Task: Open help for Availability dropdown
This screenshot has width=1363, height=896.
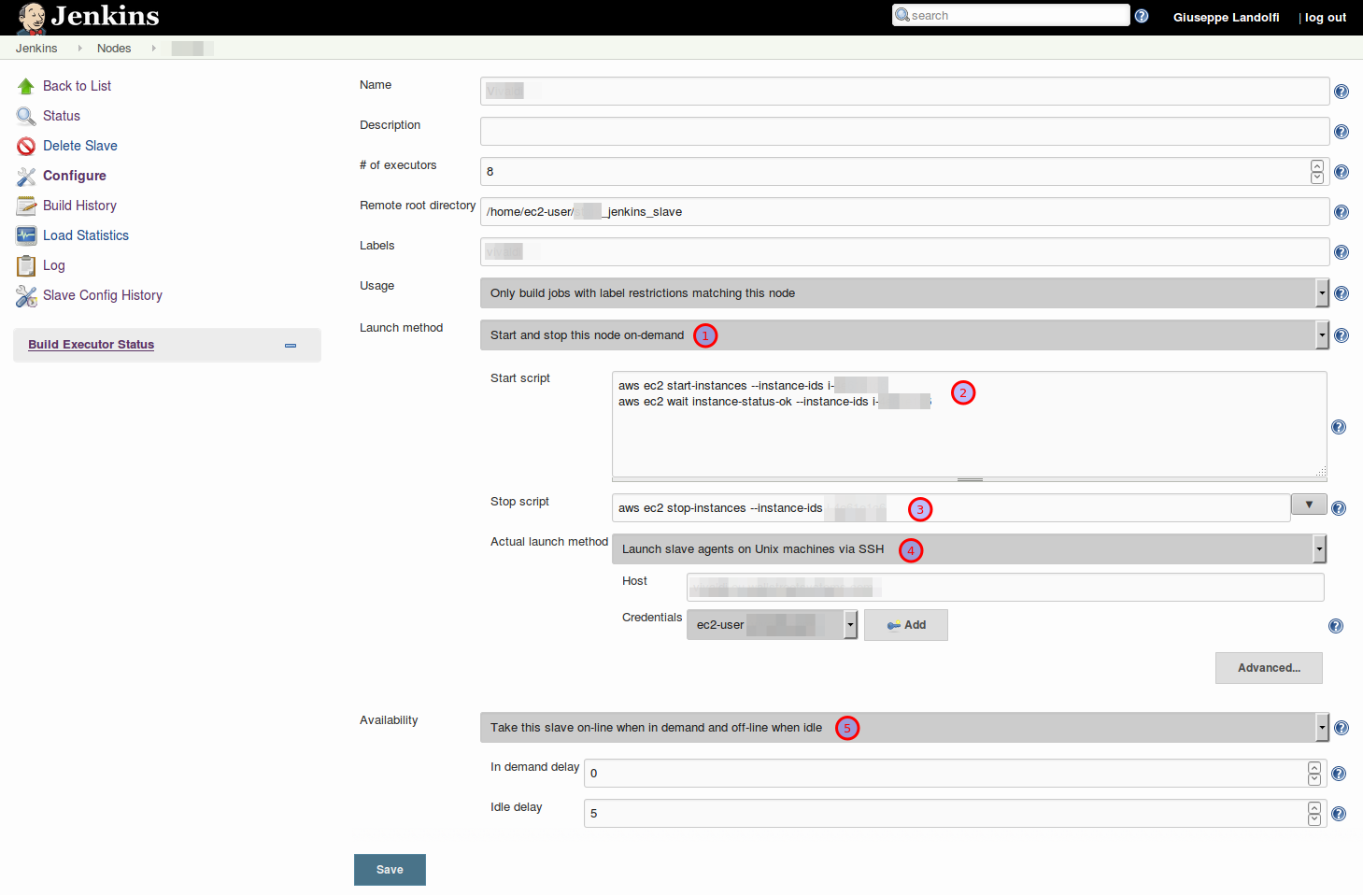Action: [1342, 728]
